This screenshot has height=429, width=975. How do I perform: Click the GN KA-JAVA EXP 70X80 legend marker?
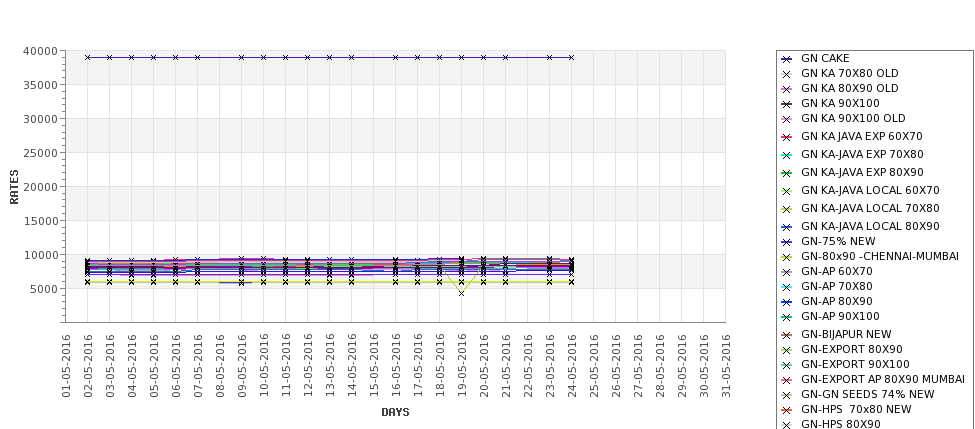point(787,155)
